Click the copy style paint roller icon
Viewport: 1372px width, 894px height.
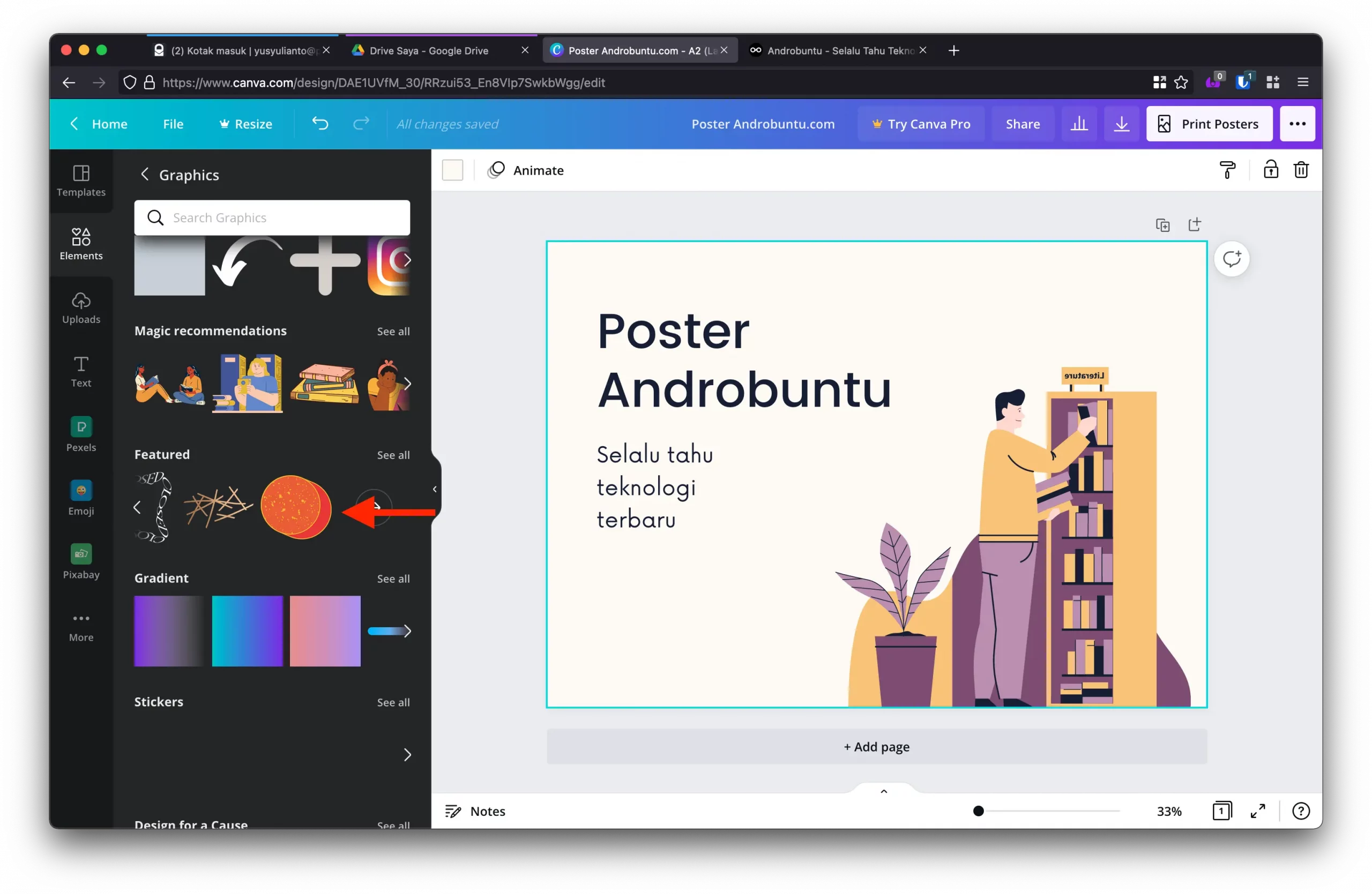pyautogui.click(x=1227, y=170)
